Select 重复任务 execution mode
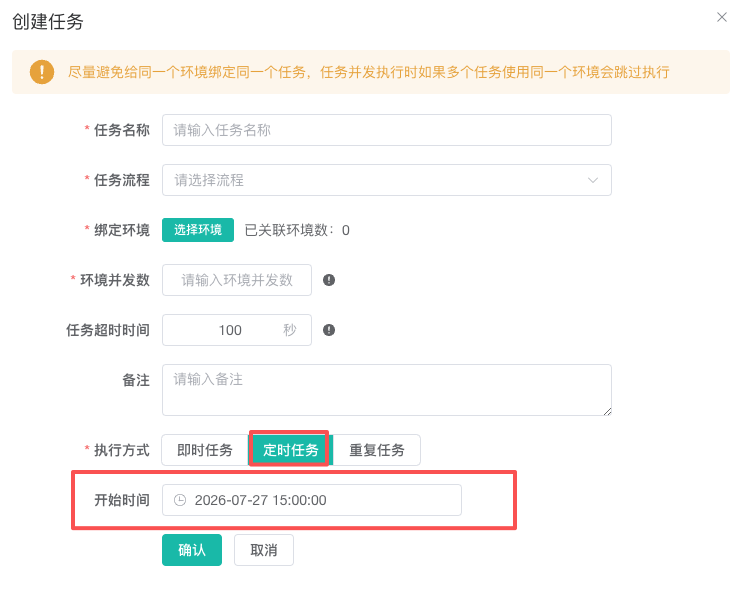Screen dimensions: 739x590 tap(377, 450)
